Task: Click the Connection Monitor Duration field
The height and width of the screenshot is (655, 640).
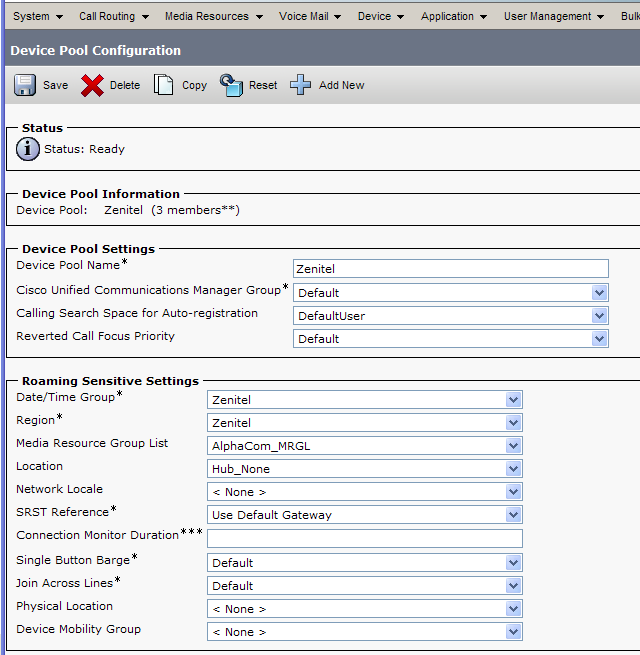Action: coord(365,538)
